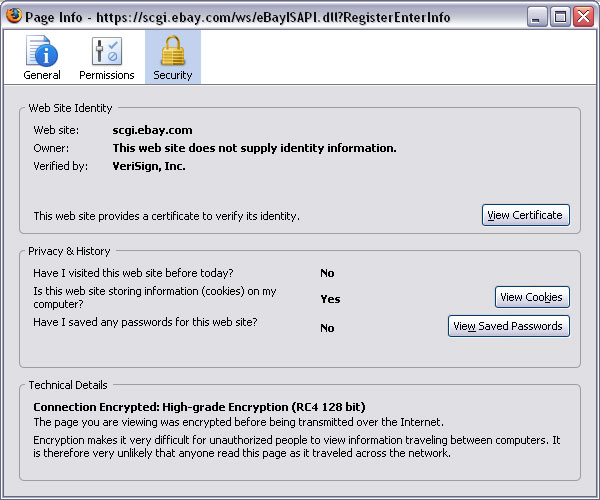Click the 'Yes' cookies answer
Image resolution: width=600 pixels, height=500 pixels.
coord(330,299)
